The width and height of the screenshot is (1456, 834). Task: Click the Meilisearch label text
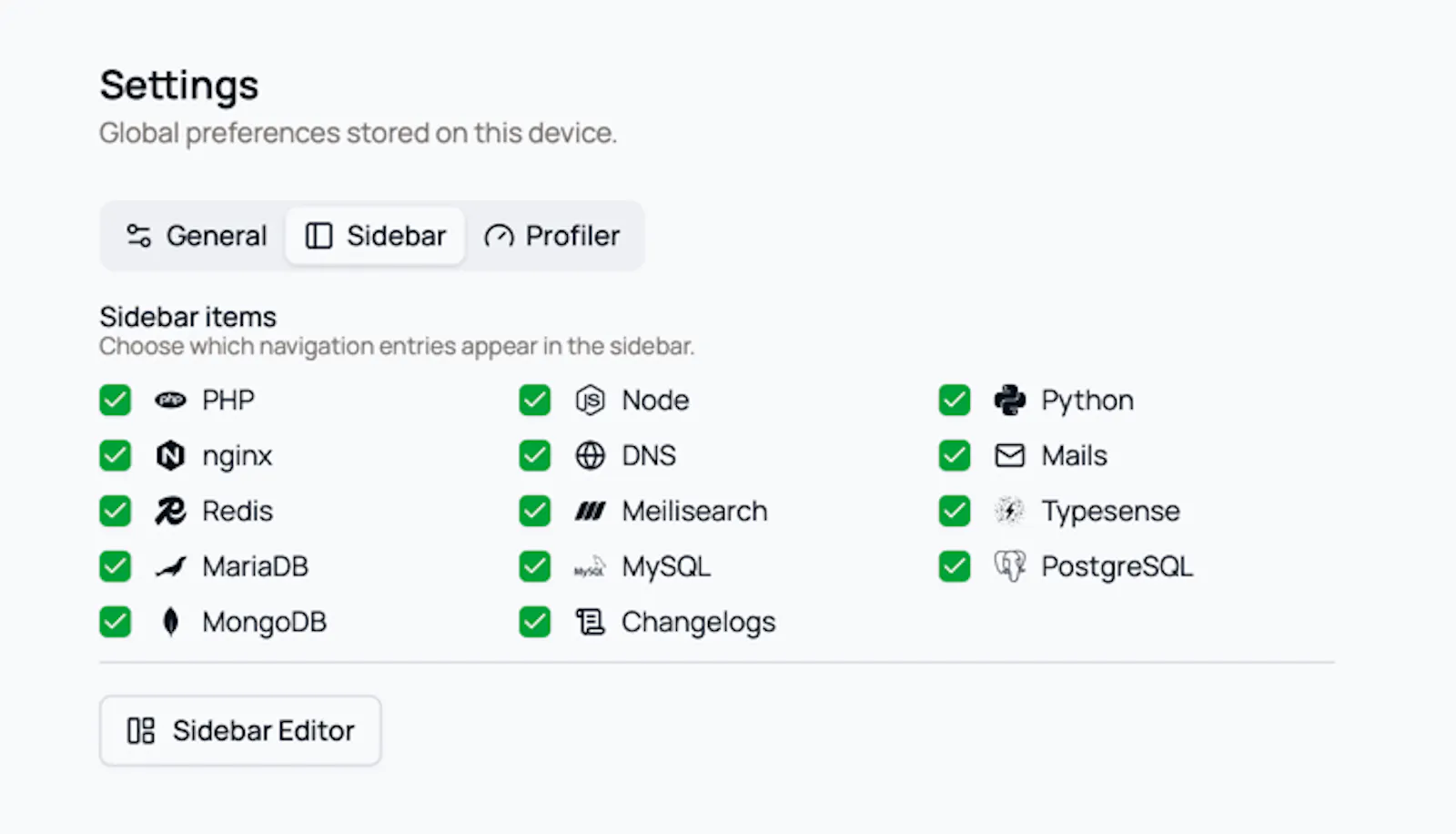[695, 511]
